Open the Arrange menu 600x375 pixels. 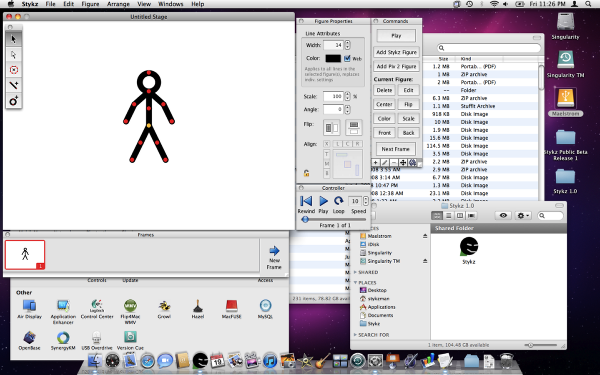(118, 4)
